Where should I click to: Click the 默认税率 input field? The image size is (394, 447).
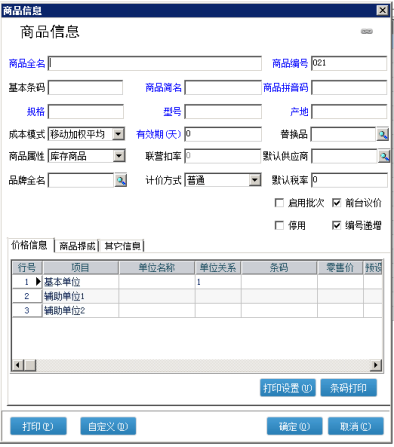(x=349, y=180)
